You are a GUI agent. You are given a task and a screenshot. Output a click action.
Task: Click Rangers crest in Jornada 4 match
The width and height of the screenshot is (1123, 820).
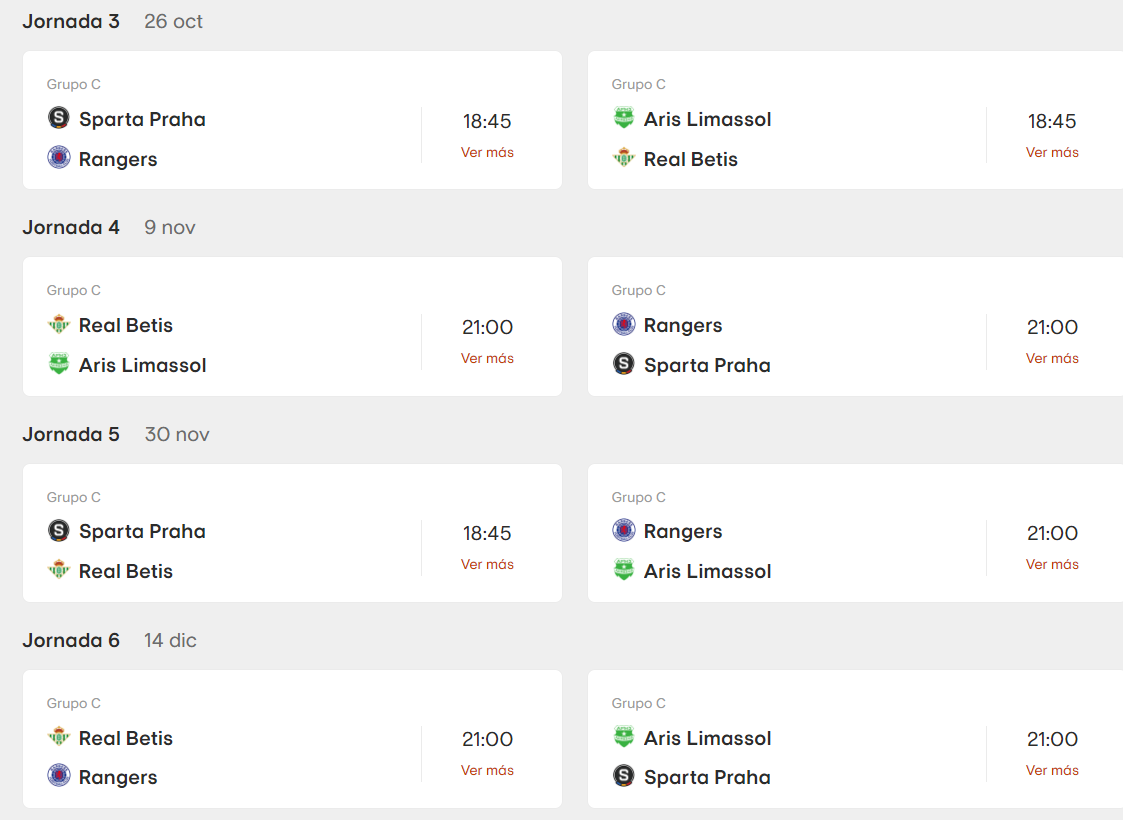pos(624,325)
